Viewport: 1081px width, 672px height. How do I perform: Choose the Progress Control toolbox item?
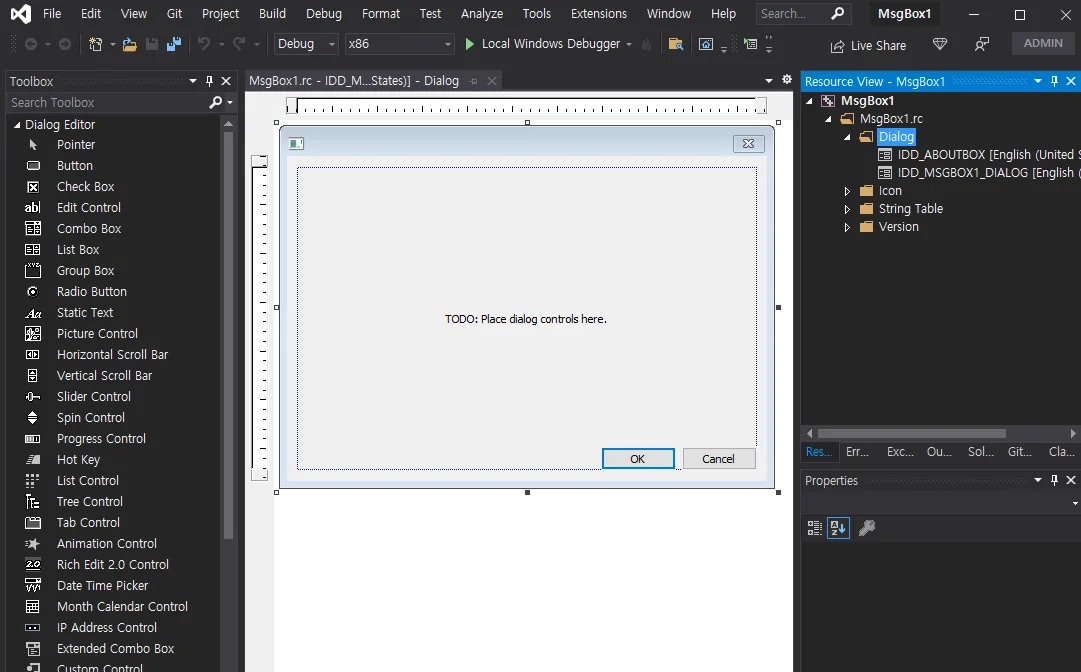(101, 438)
